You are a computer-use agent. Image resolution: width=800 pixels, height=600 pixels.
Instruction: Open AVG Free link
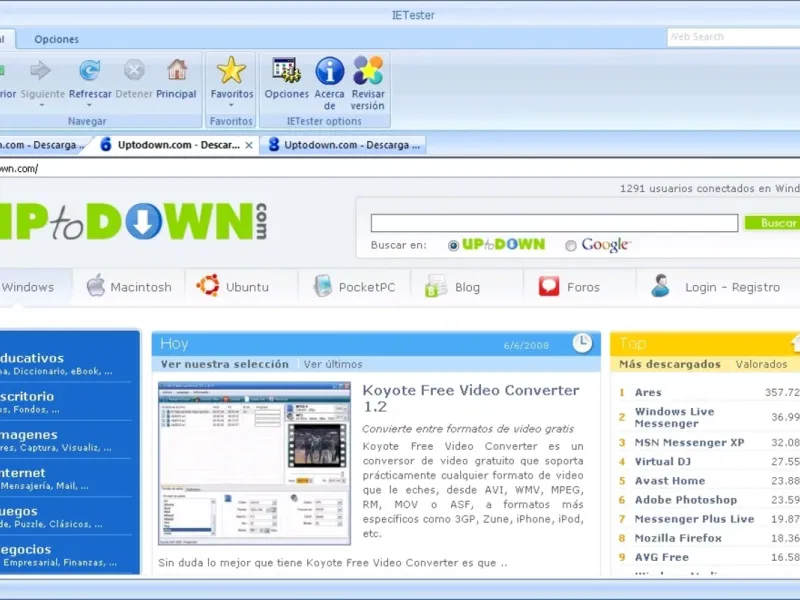[x=661, y=557]
